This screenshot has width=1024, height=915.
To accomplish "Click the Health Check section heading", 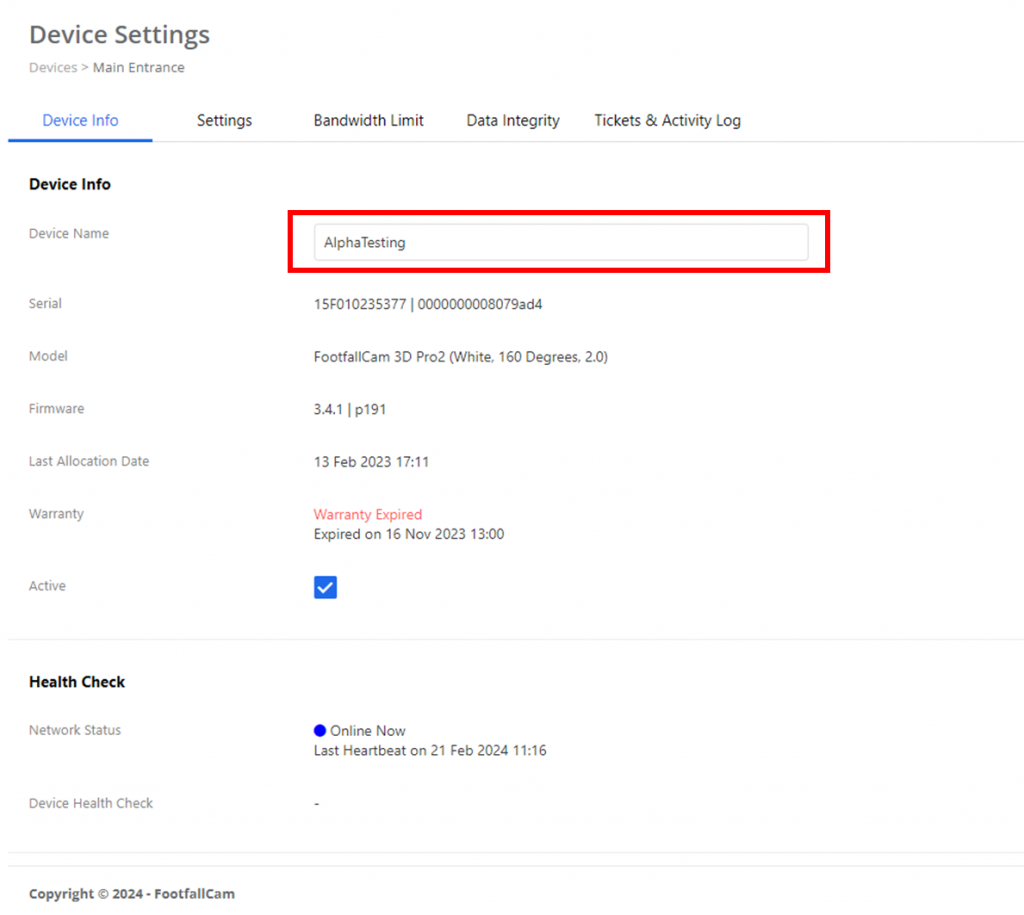I will pyautogui.click(x=77, y=682).
